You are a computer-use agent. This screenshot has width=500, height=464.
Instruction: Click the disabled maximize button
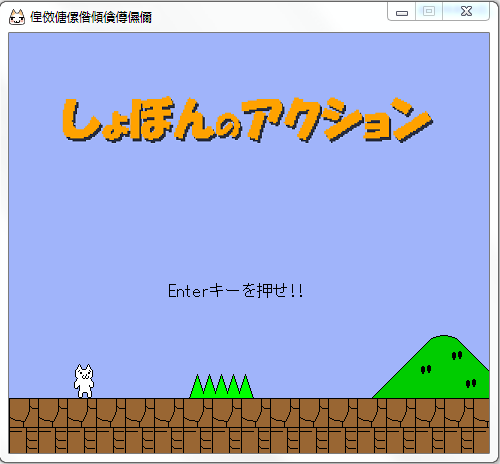coord(429,12)
